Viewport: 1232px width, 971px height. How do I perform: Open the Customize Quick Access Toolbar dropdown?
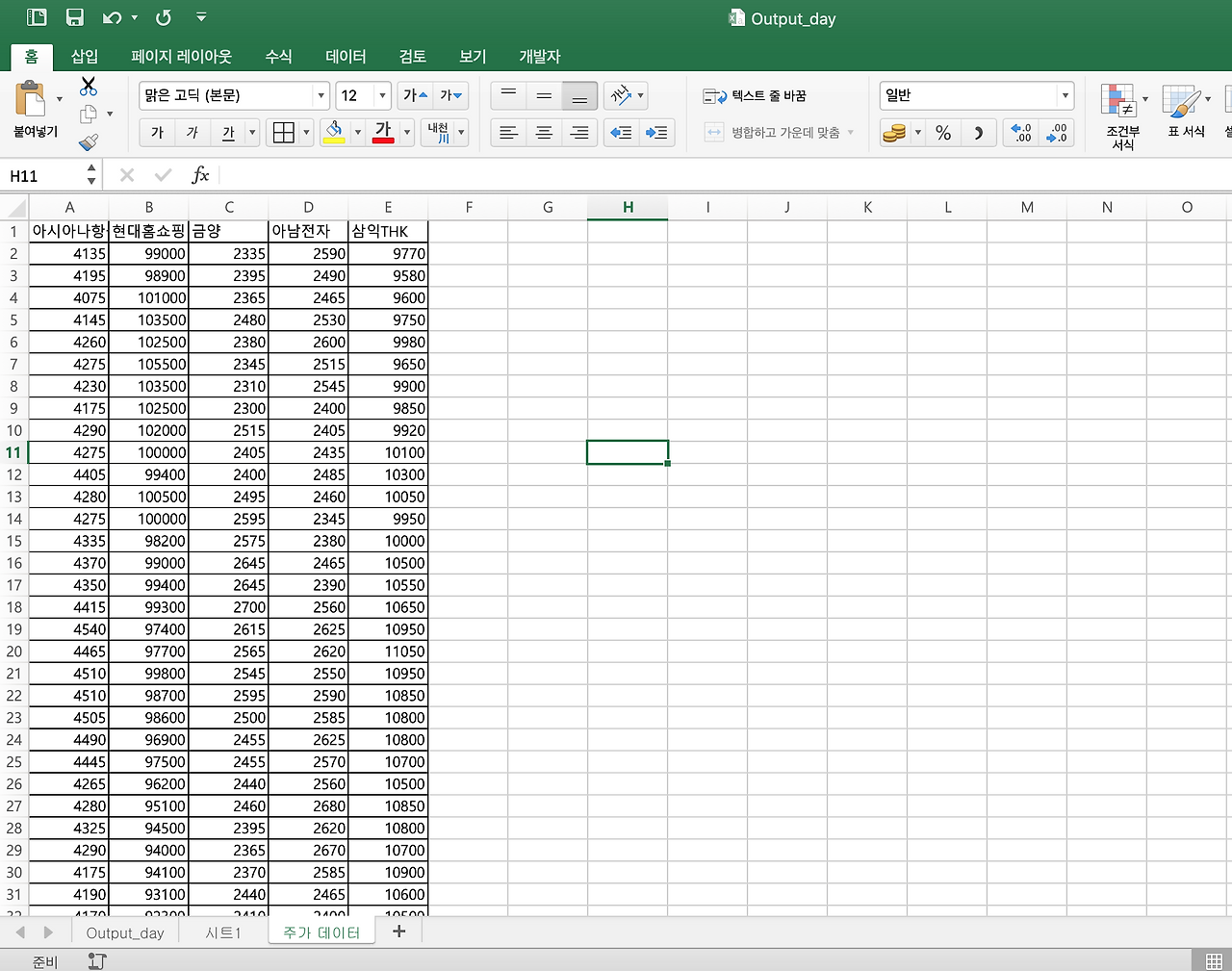click(x=201, y=17)
